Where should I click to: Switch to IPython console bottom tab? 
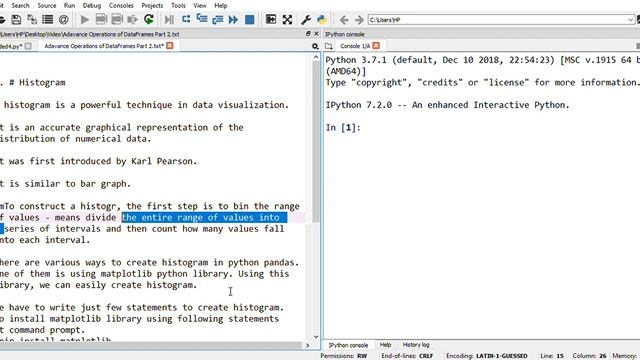coord(348,345)
